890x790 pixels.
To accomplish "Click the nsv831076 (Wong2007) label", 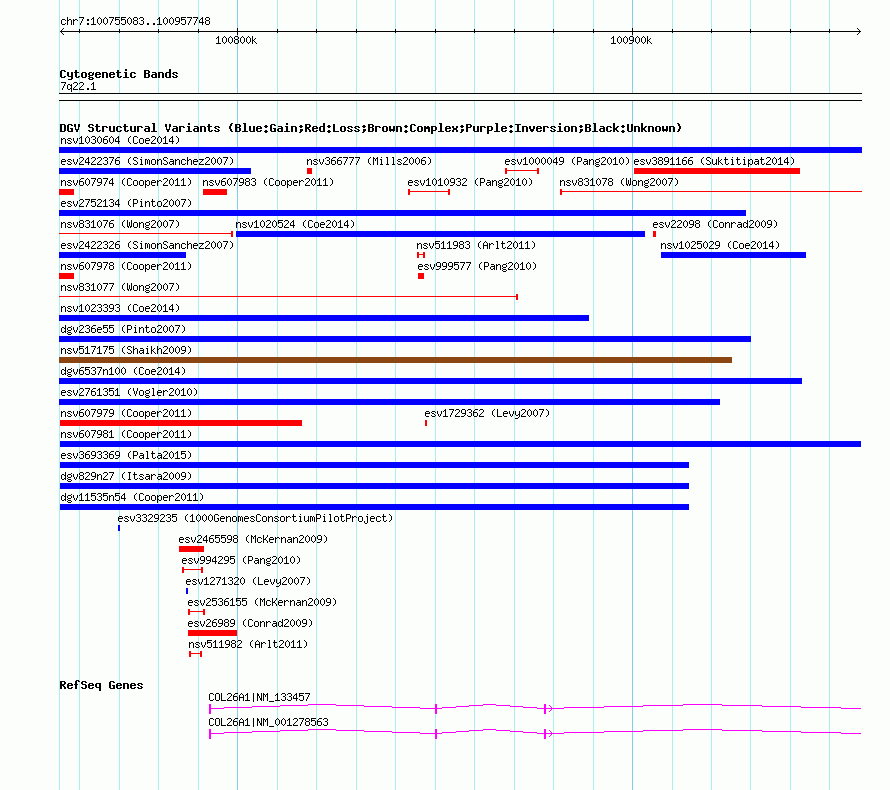I will (x=120, y=224).
